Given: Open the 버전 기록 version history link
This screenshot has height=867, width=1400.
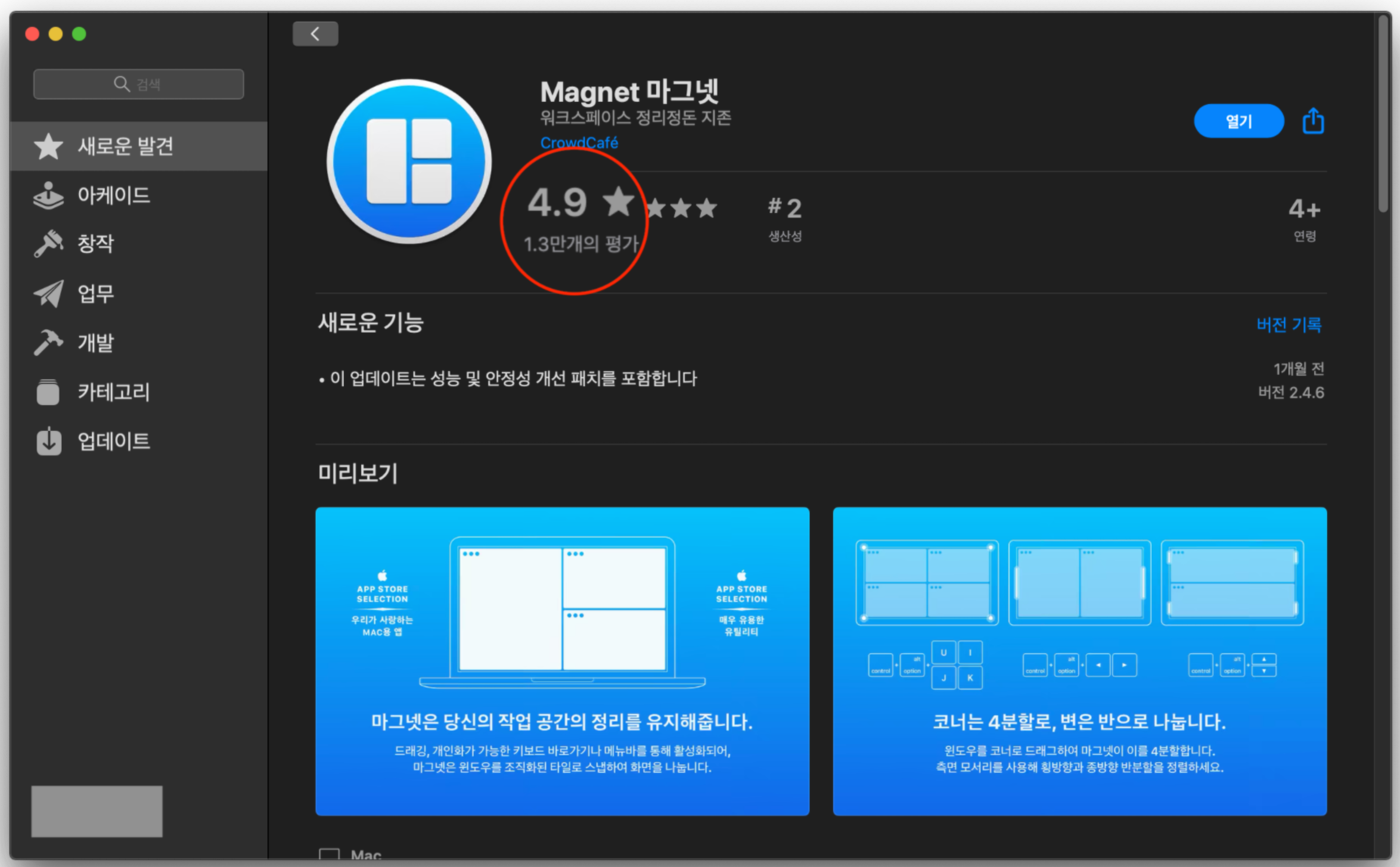Looking at the screenshot, I should coord(1289,325).
